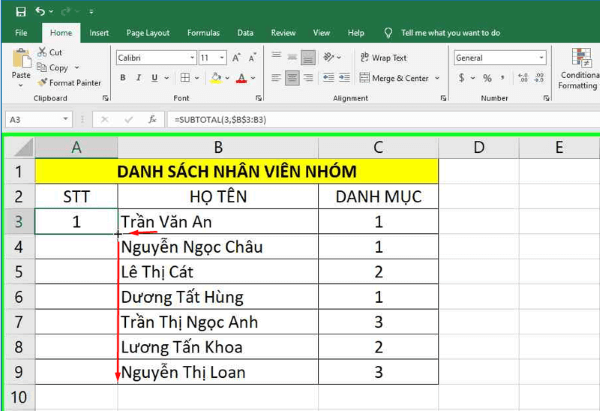Open the General number format dropdown

(x=541, y=58)
